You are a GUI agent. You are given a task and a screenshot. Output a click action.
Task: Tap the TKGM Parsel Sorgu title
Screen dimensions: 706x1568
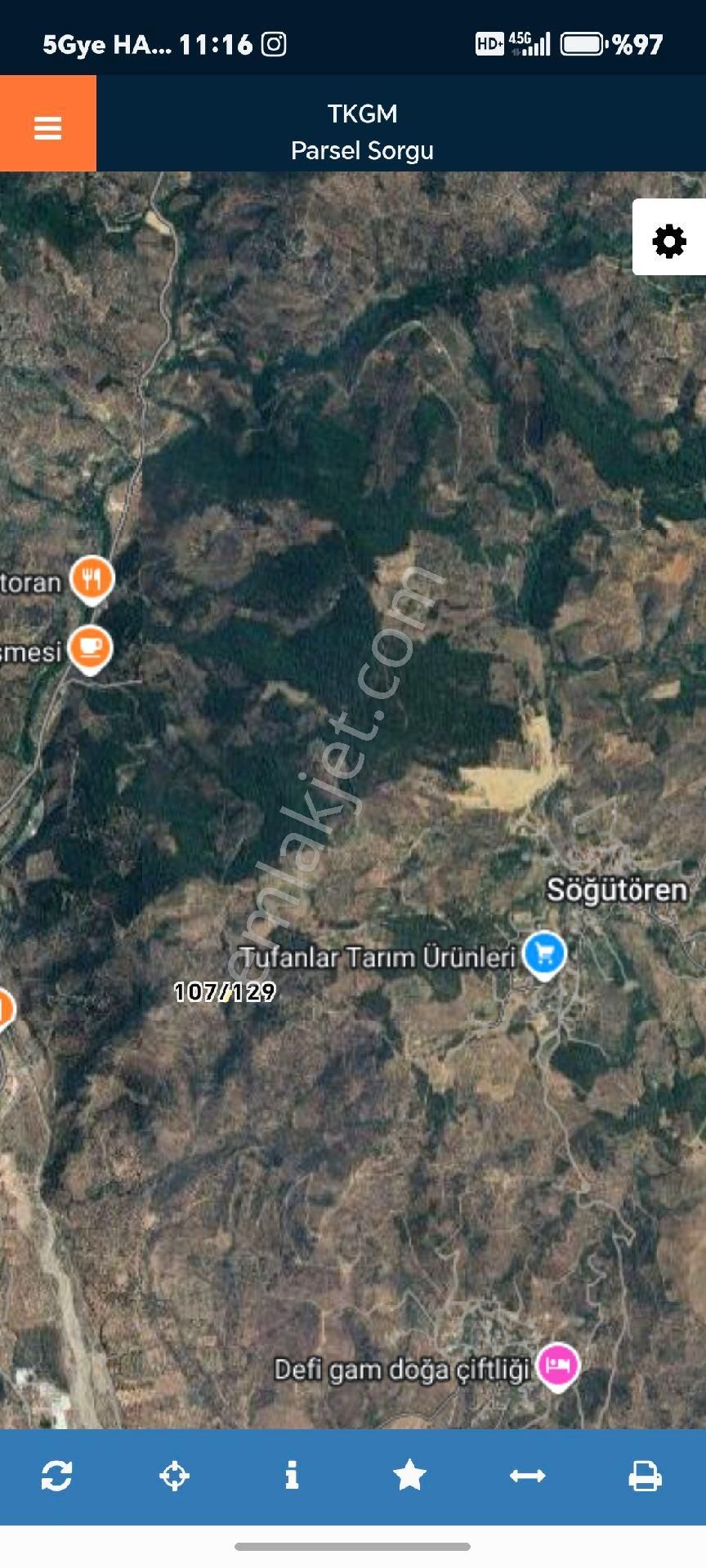[x=362, y=131]
